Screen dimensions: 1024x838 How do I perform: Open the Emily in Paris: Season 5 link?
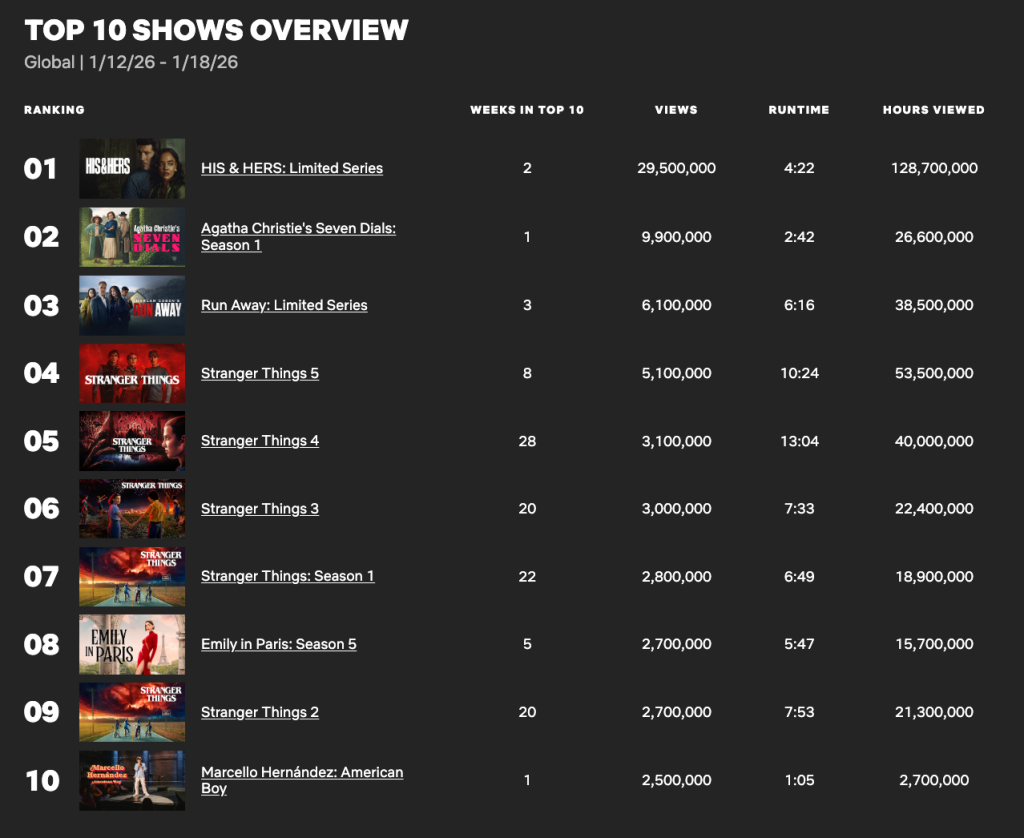pyautogui.click(x=279, y=644)
